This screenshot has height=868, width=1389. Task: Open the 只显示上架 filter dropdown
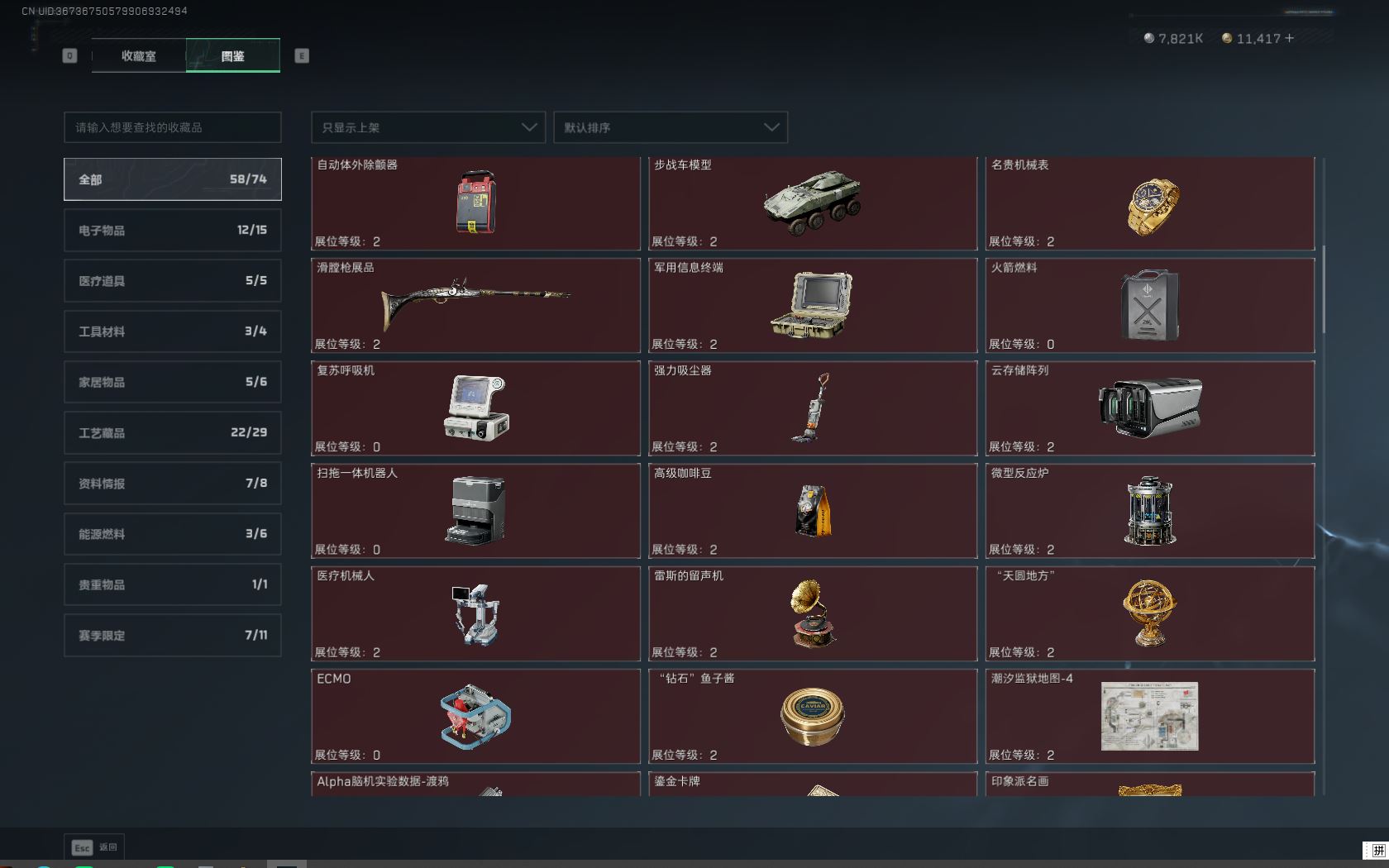tap(427, 127)
